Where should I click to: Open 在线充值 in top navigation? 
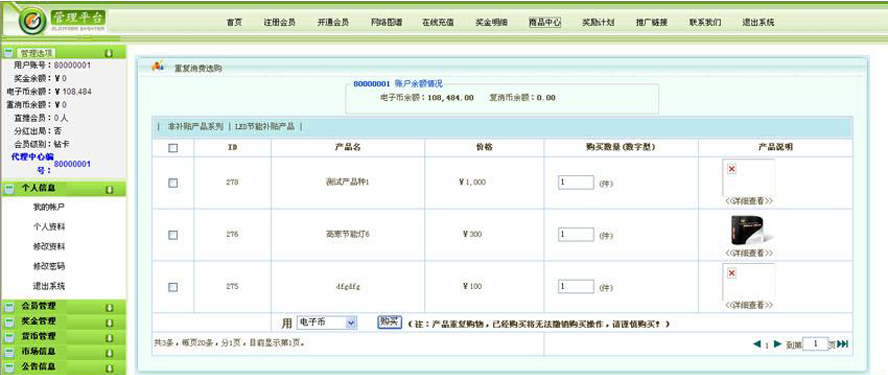point(438,23)
